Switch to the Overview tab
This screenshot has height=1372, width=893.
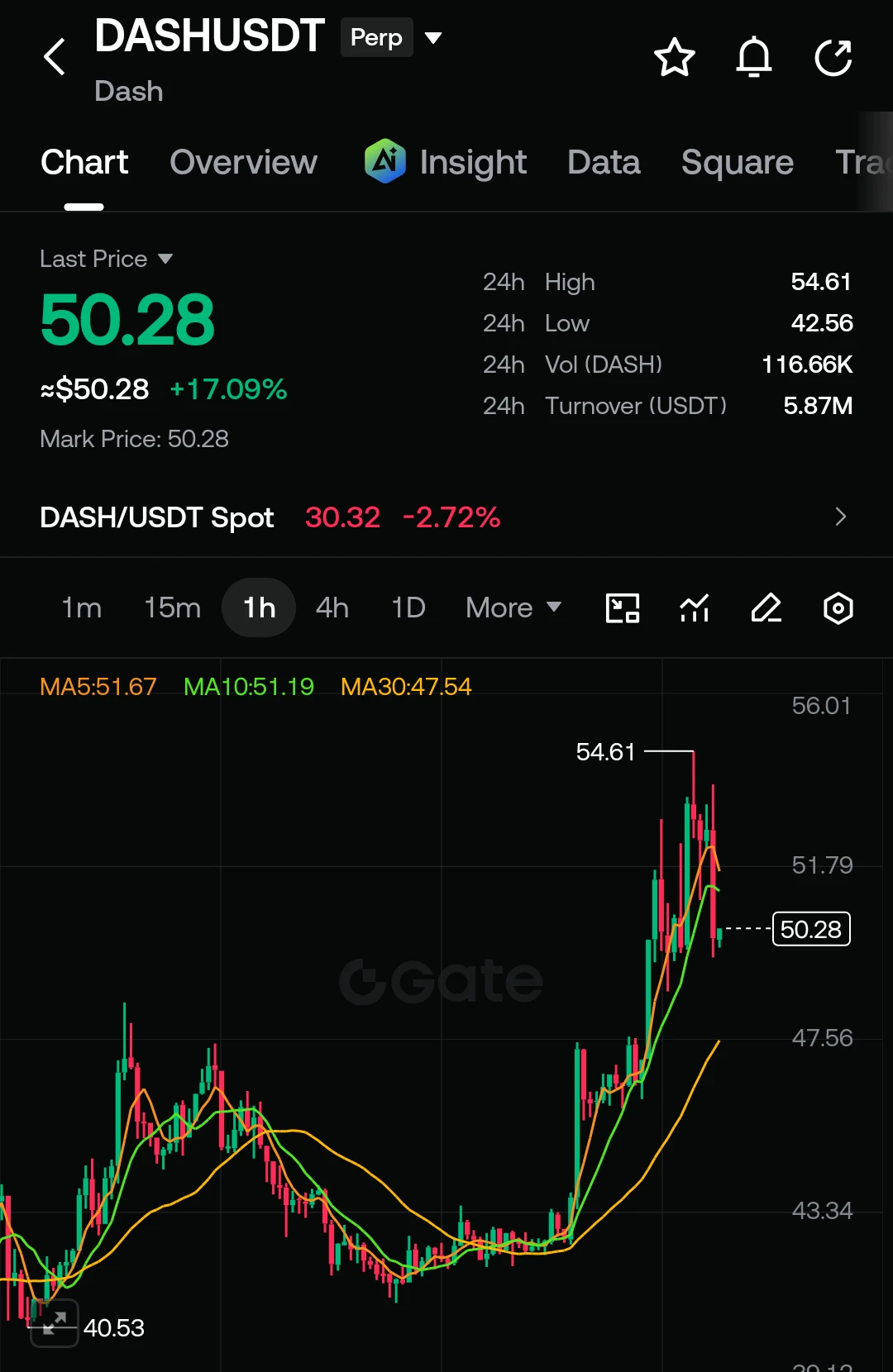[x=244, y=162]
